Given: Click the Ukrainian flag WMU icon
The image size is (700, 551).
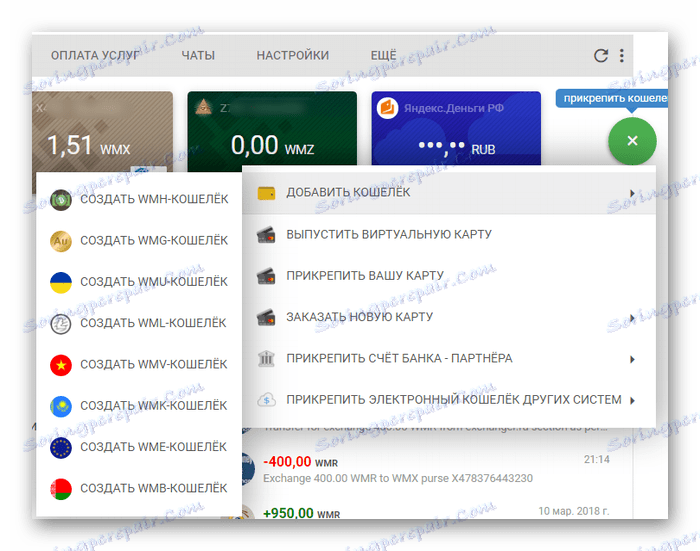Looking at the screenshot, I should pos(61,282).
